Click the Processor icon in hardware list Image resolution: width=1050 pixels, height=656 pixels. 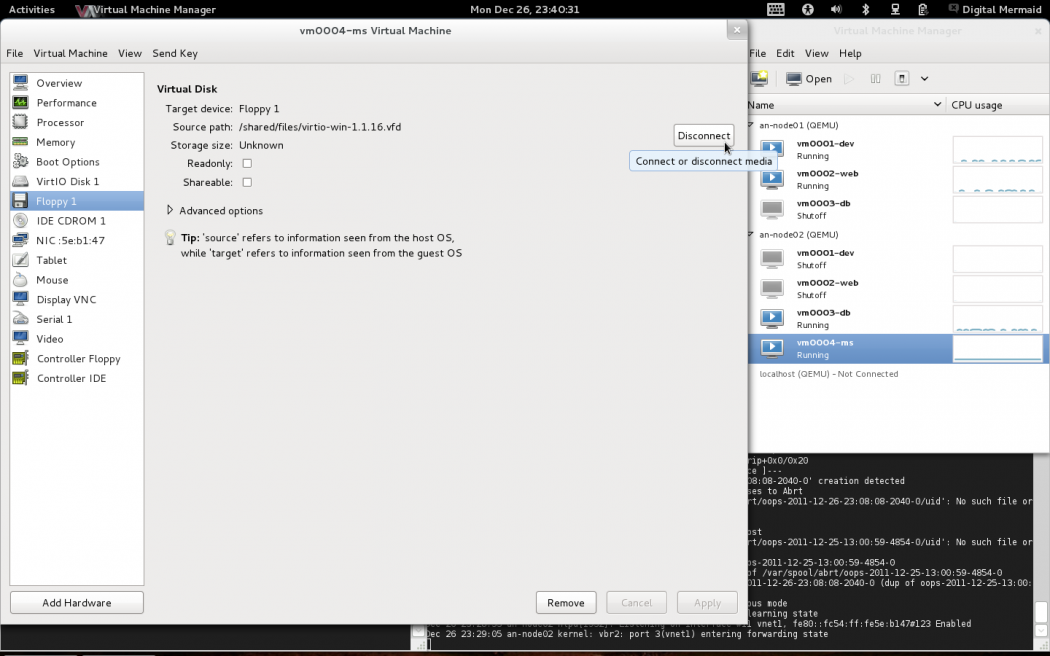click(x=20, y=122)
